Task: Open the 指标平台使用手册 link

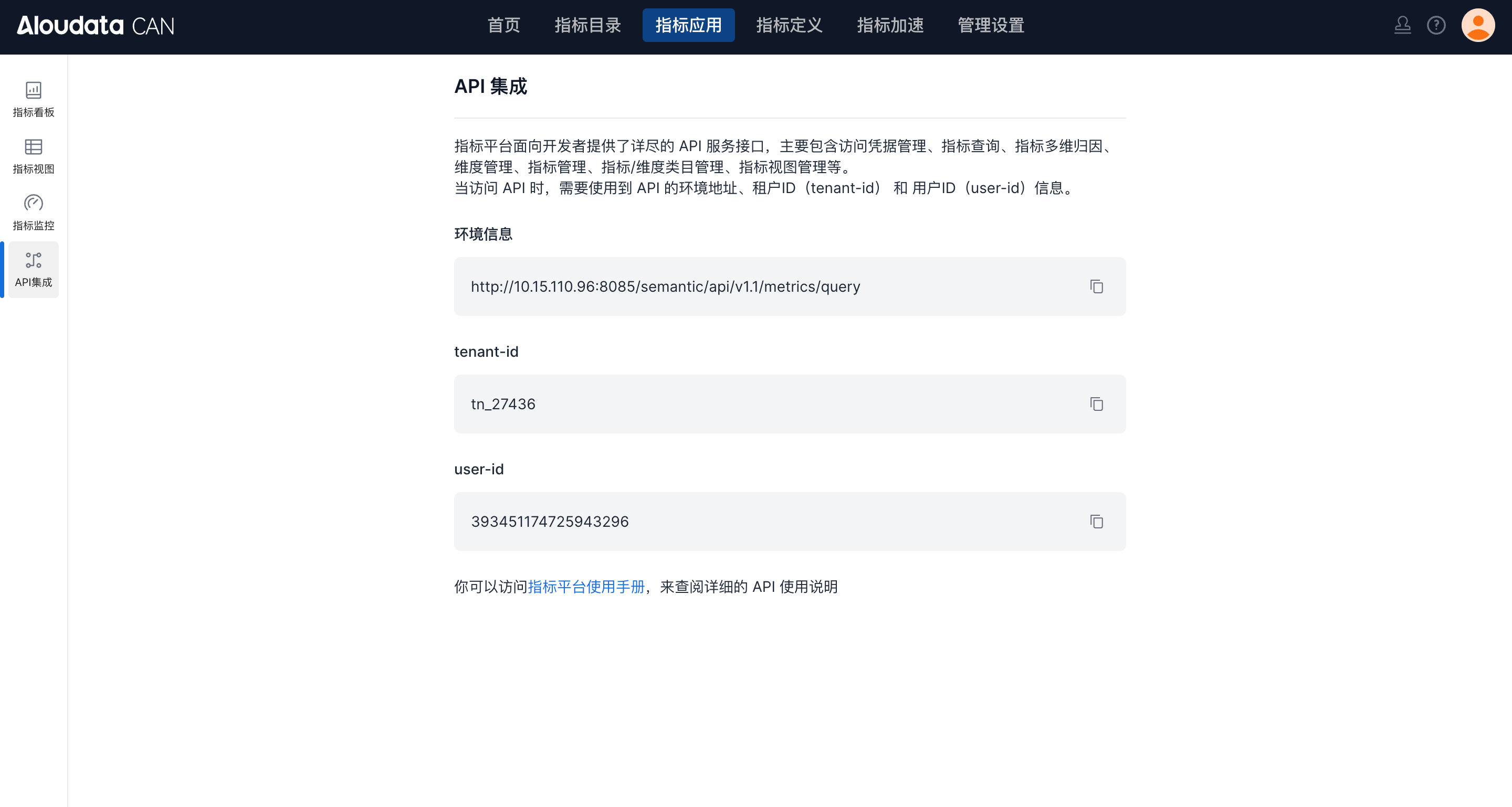Action: 586,587
